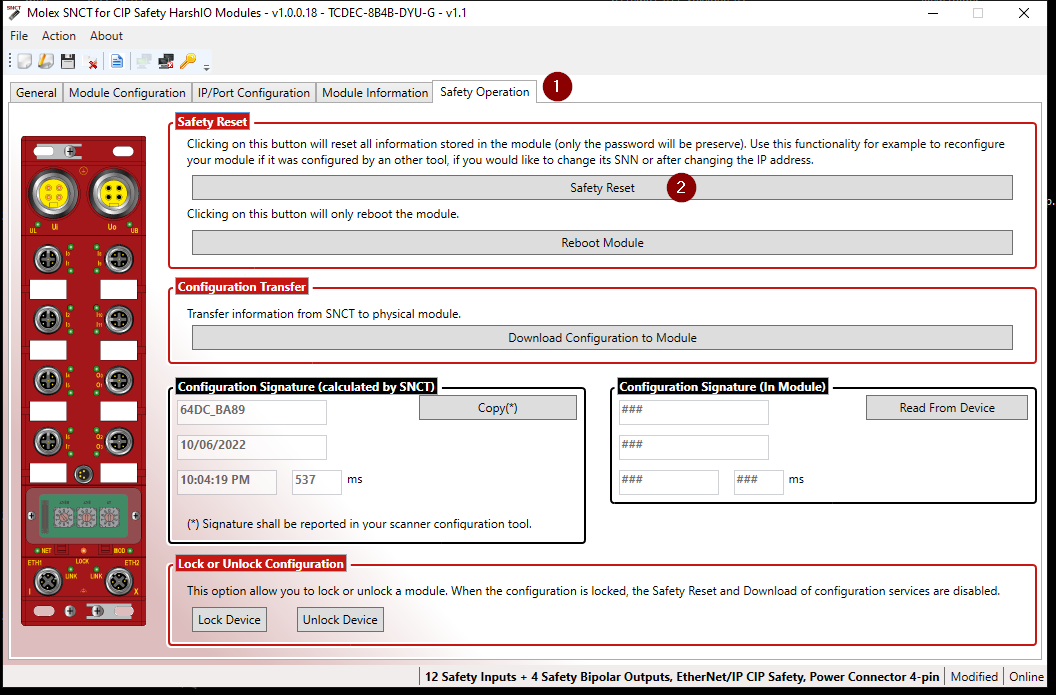1056x695 pixels.
Task: Click the Online status bar entry
Action: click(x=1026, y=677)
